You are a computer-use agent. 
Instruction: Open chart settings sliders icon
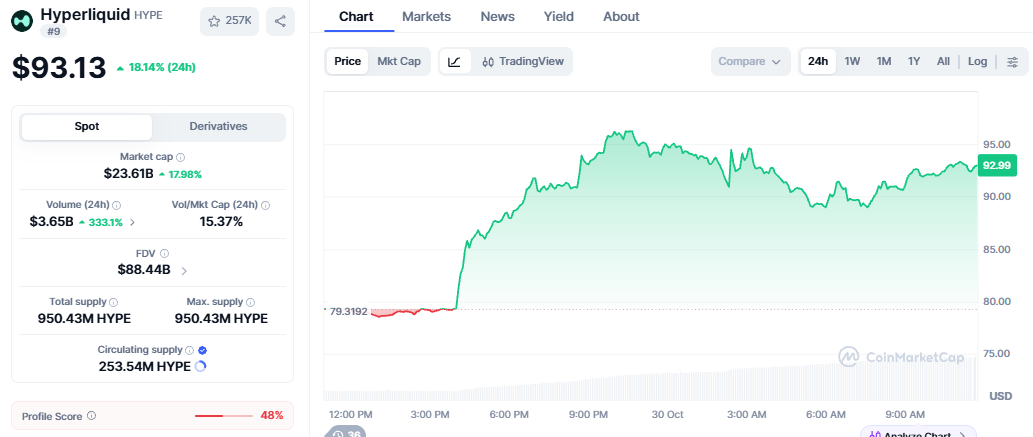[x=1013, y=61]
